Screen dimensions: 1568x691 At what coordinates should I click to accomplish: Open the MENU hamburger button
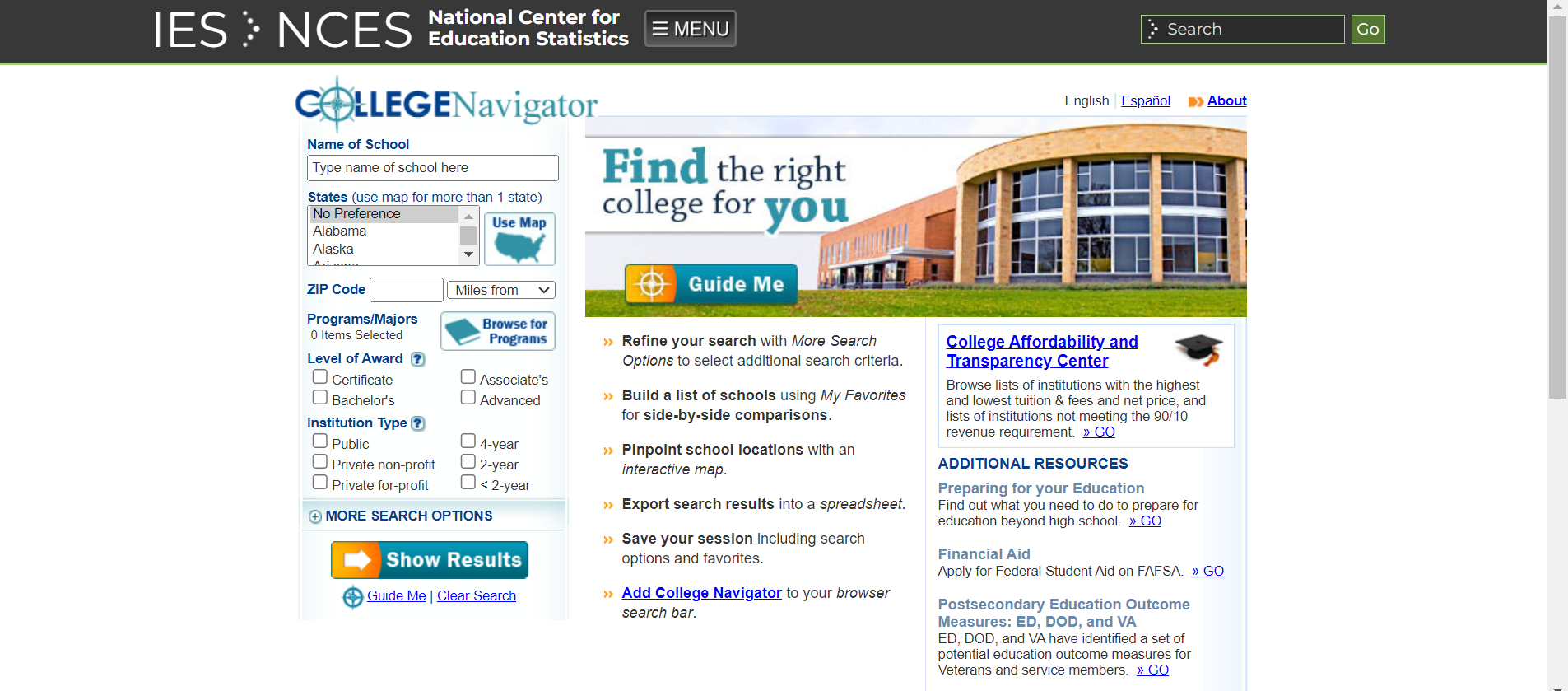click(690, 29)
